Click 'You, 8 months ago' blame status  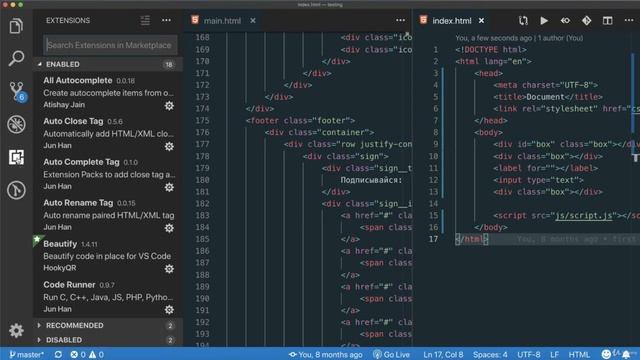coord(326,354)
